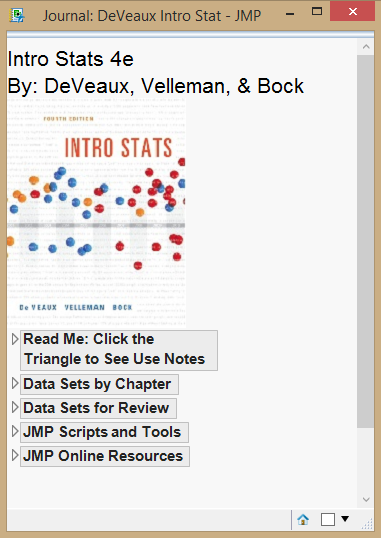Click the vertical scrollbar thumb

tap(366, 241)
